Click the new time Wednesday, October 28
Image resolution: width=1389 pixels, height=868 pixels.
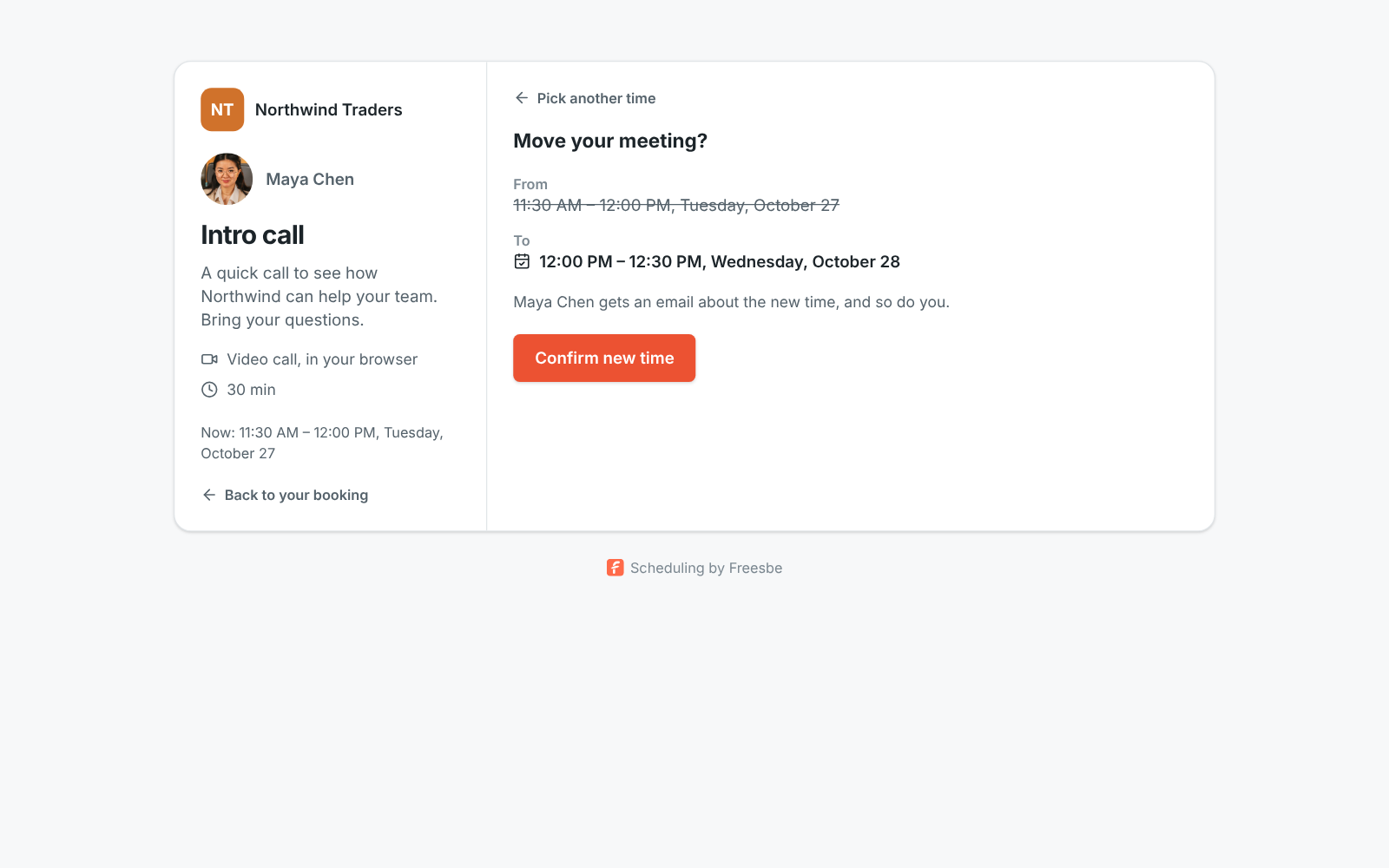point(720,262)
